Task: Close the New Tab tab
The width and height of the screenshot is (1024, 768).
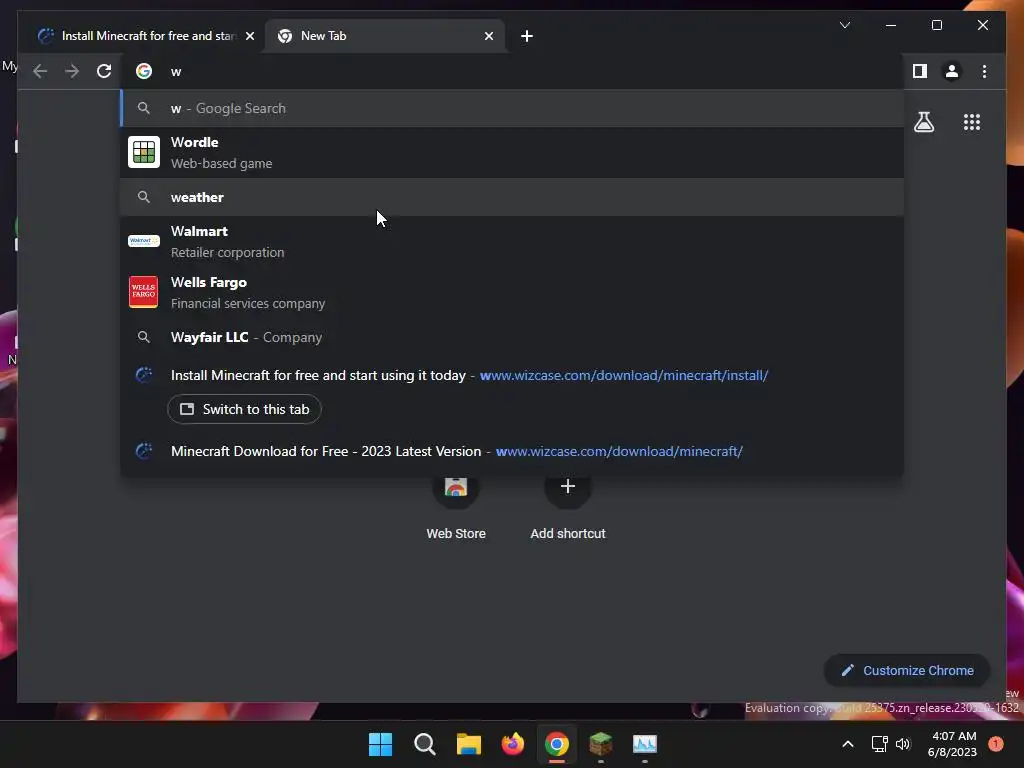Action: [x=488, y=36]
